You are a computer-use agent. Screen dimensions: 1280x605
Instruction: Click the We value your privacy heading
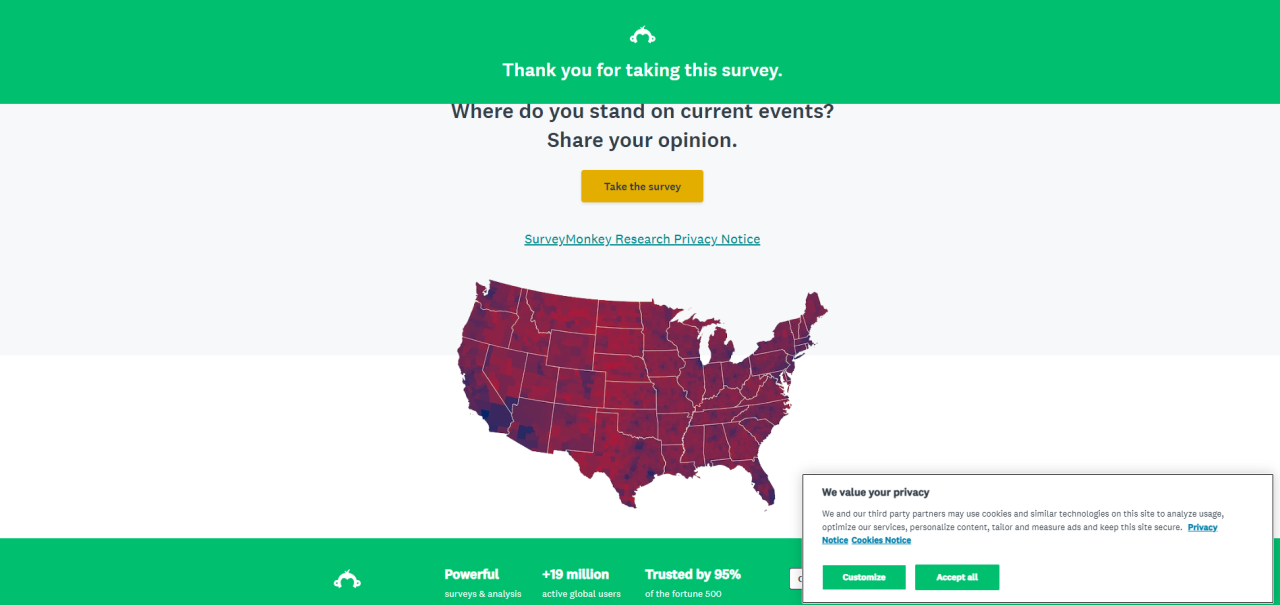click(x=875, y=492)
